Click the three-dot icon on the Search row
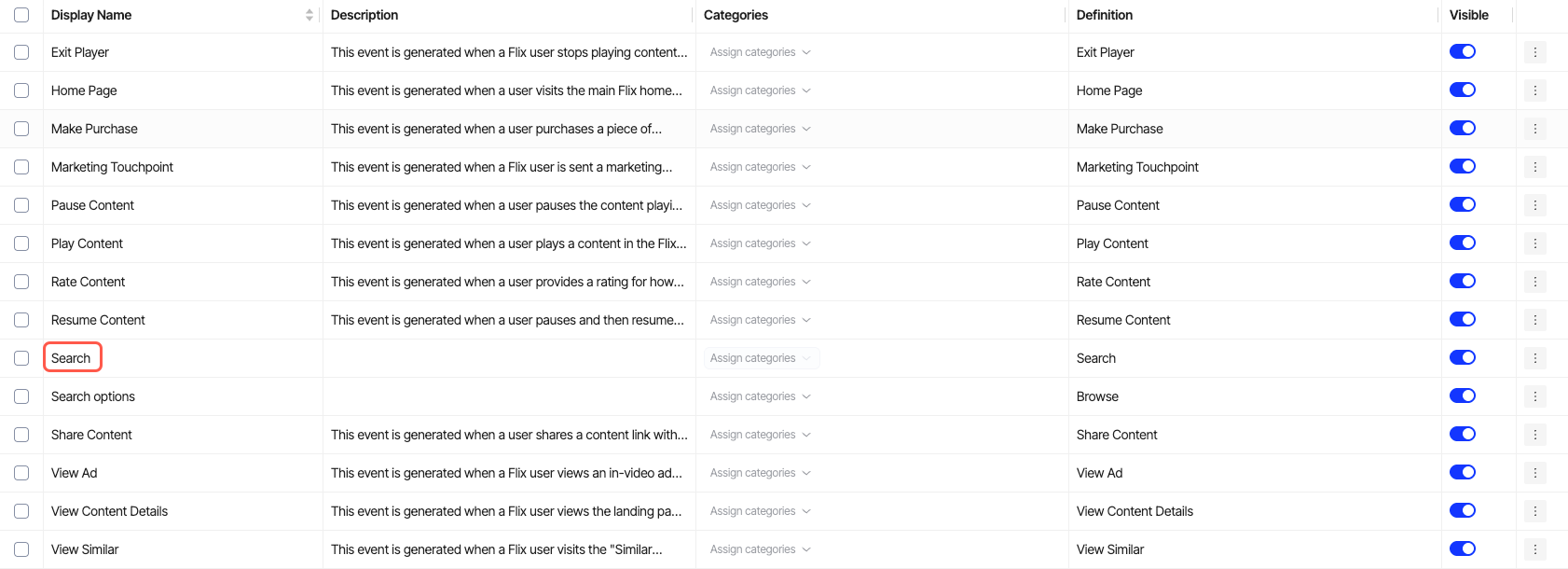 (x=1534, y=358)
